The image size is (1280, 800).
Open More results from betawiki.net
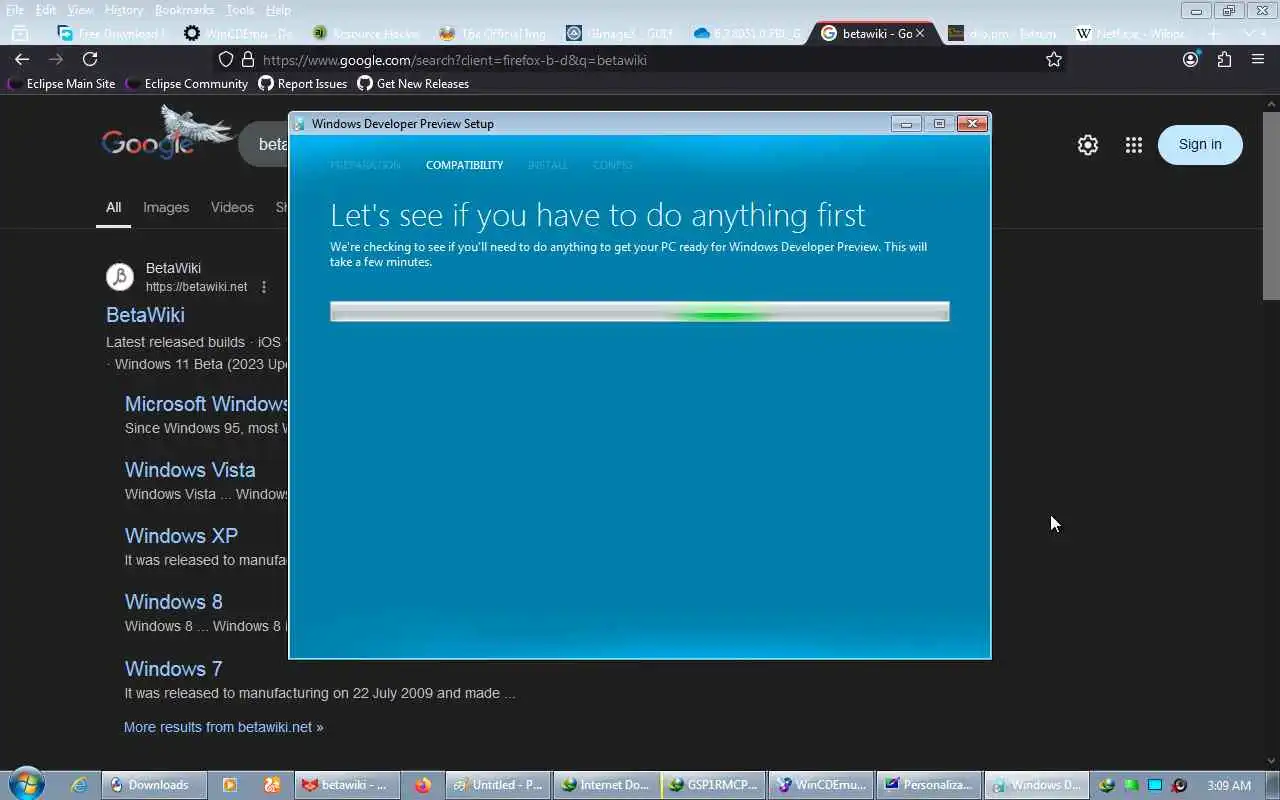pyautogui.click(x=224, y=727)
